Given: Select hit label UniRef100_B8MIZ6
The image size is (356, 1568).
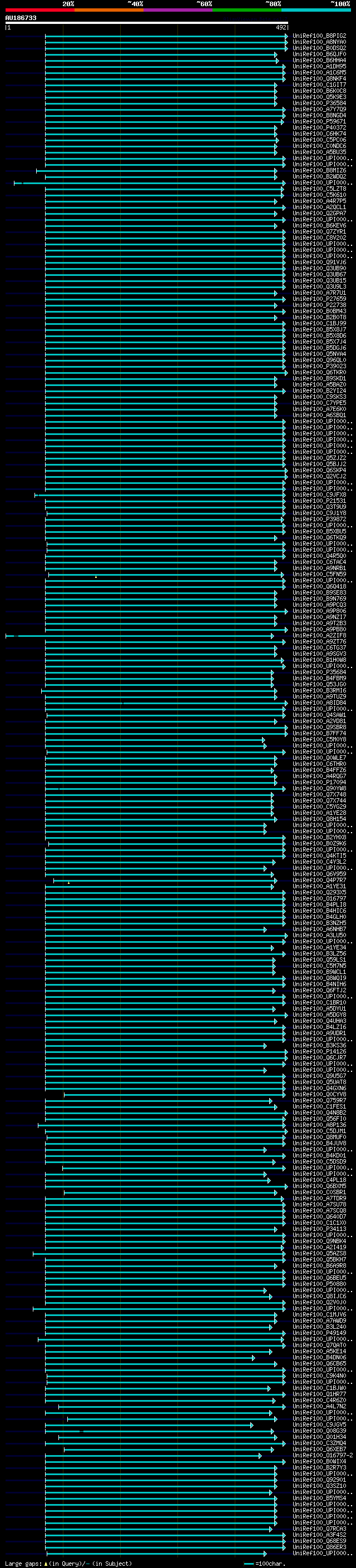Looking at the screenshot, I should (319, 170).
